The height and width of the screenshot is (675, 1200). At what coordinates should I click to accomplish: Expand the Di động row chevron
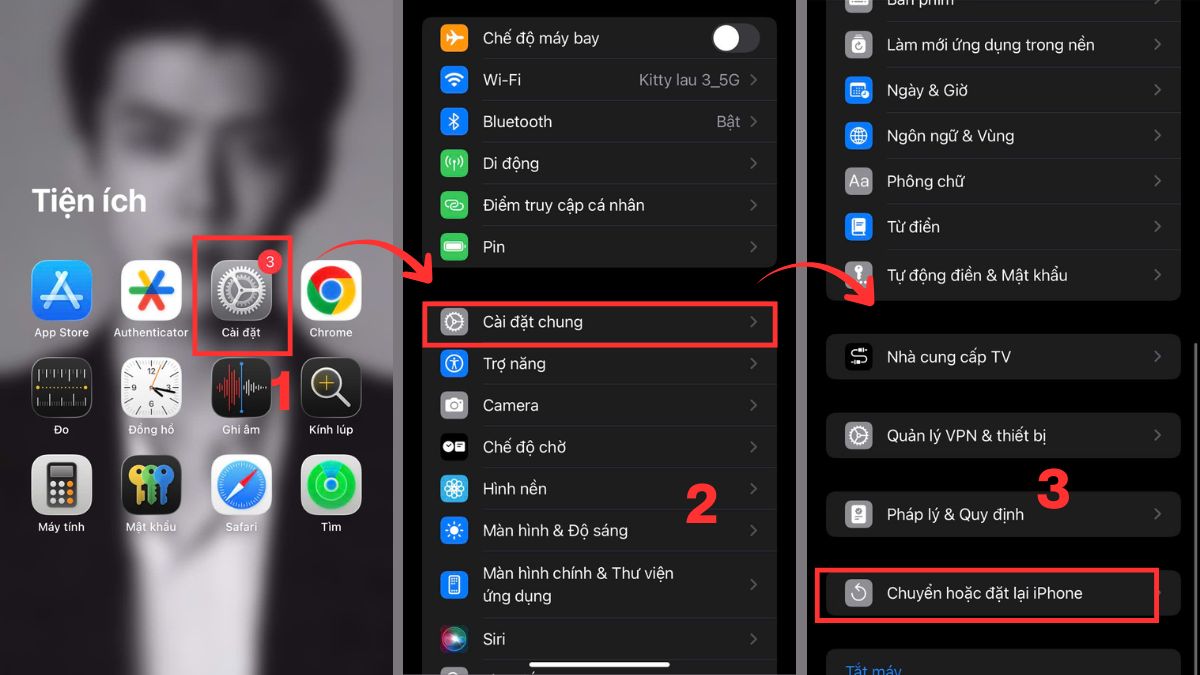coord(754,163)
